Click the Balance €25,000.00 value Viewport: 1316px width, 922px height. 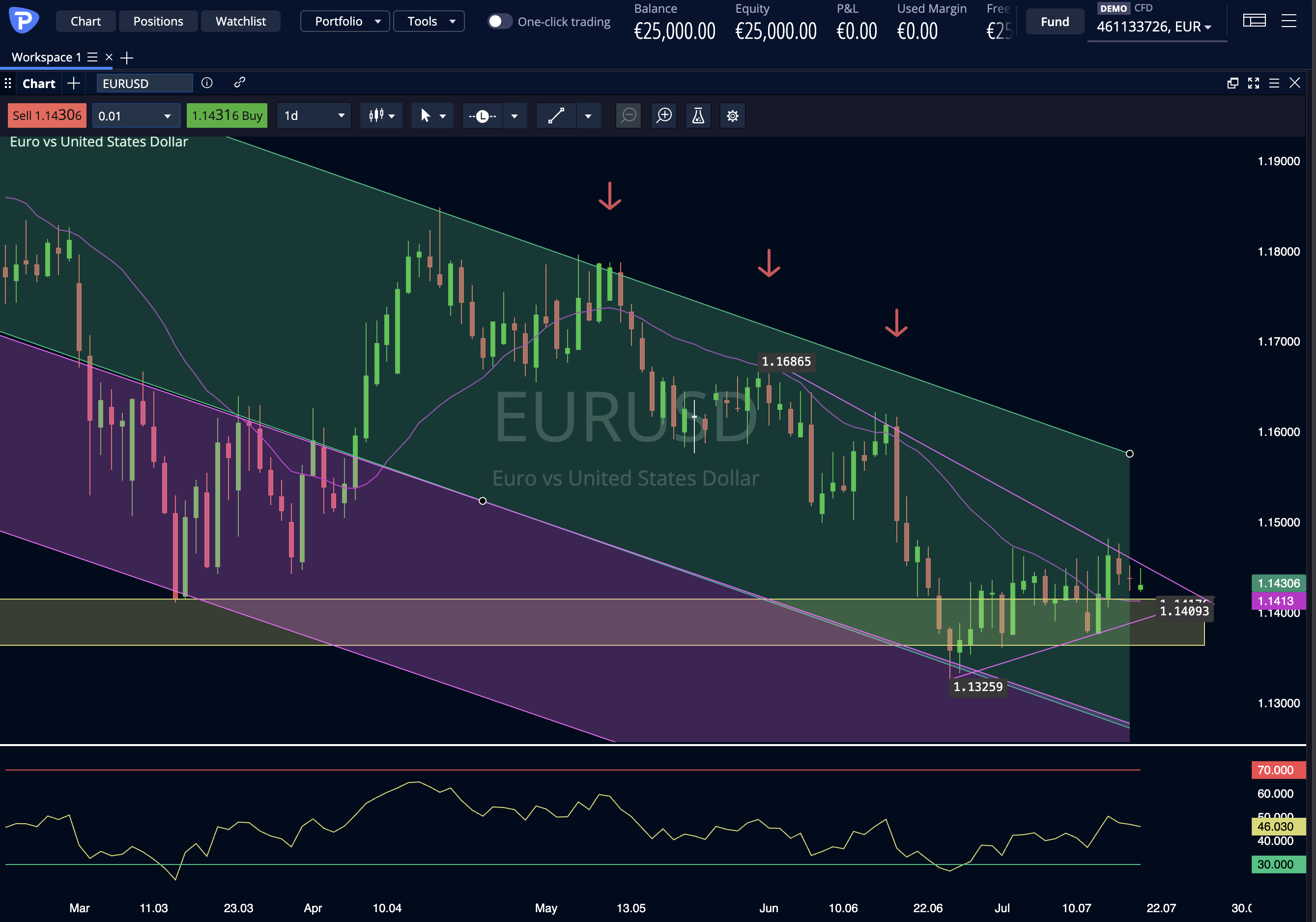coord(675,31)
